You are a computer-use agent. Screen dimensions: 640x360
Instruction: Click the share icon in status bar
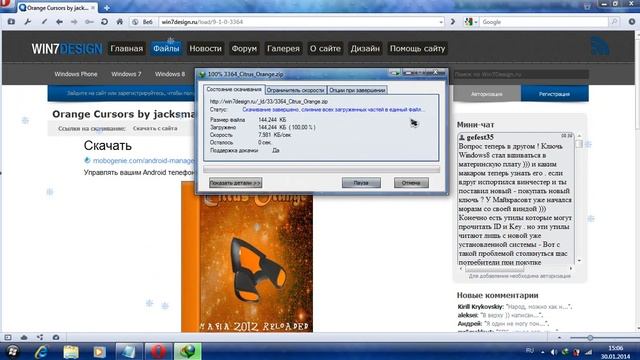40,337
